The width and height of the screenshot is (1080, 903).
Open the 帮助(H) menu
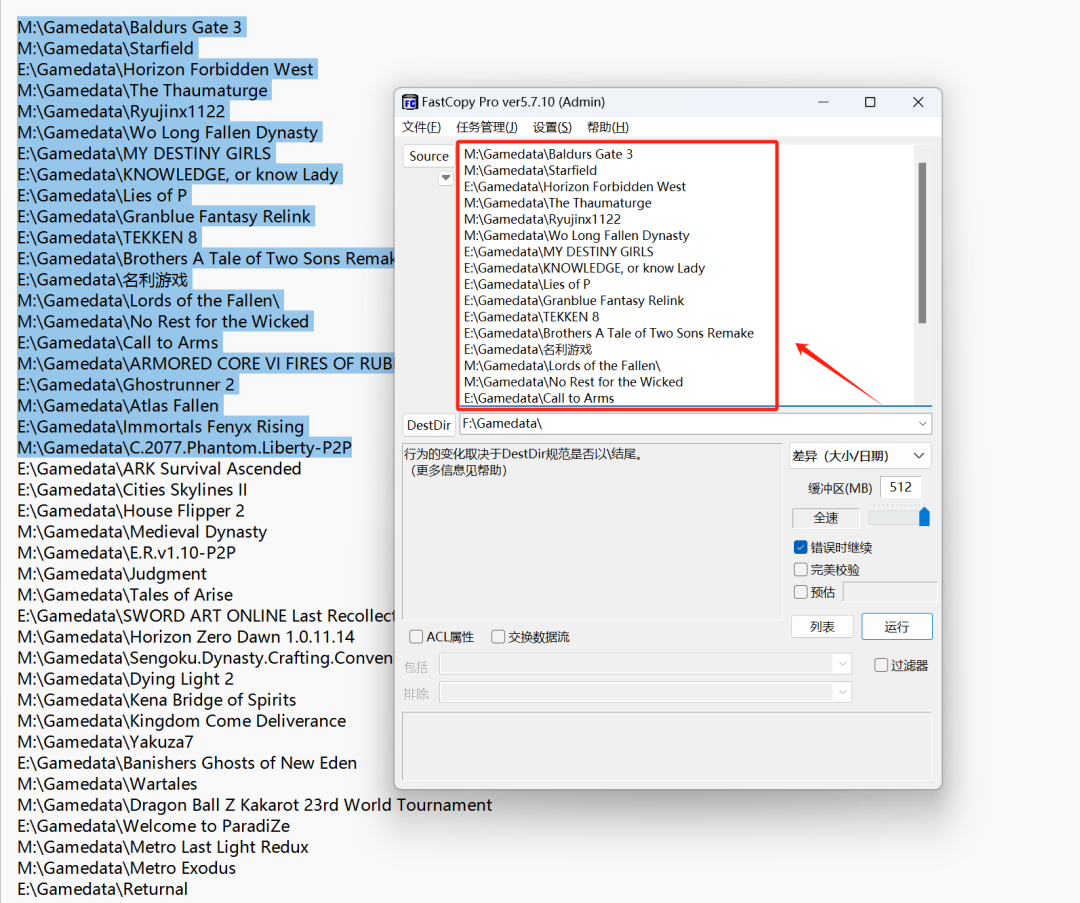[x=608, y=127]
